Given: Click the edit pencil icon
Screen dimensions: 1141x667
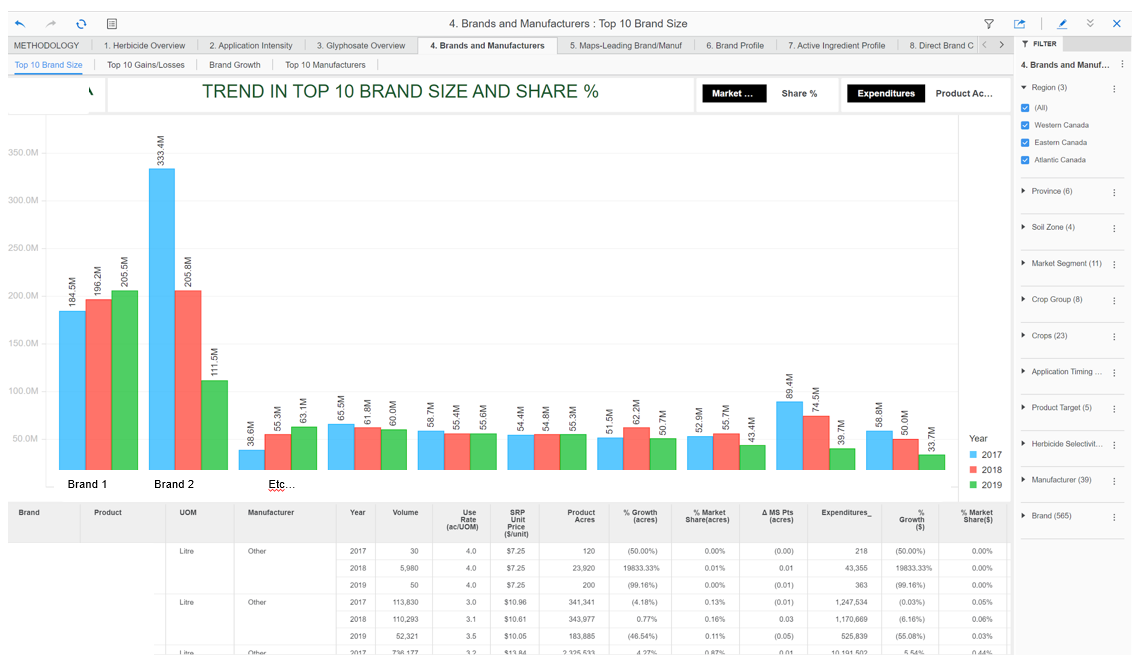Looking at the screenshot, I should click(1062, 24).
